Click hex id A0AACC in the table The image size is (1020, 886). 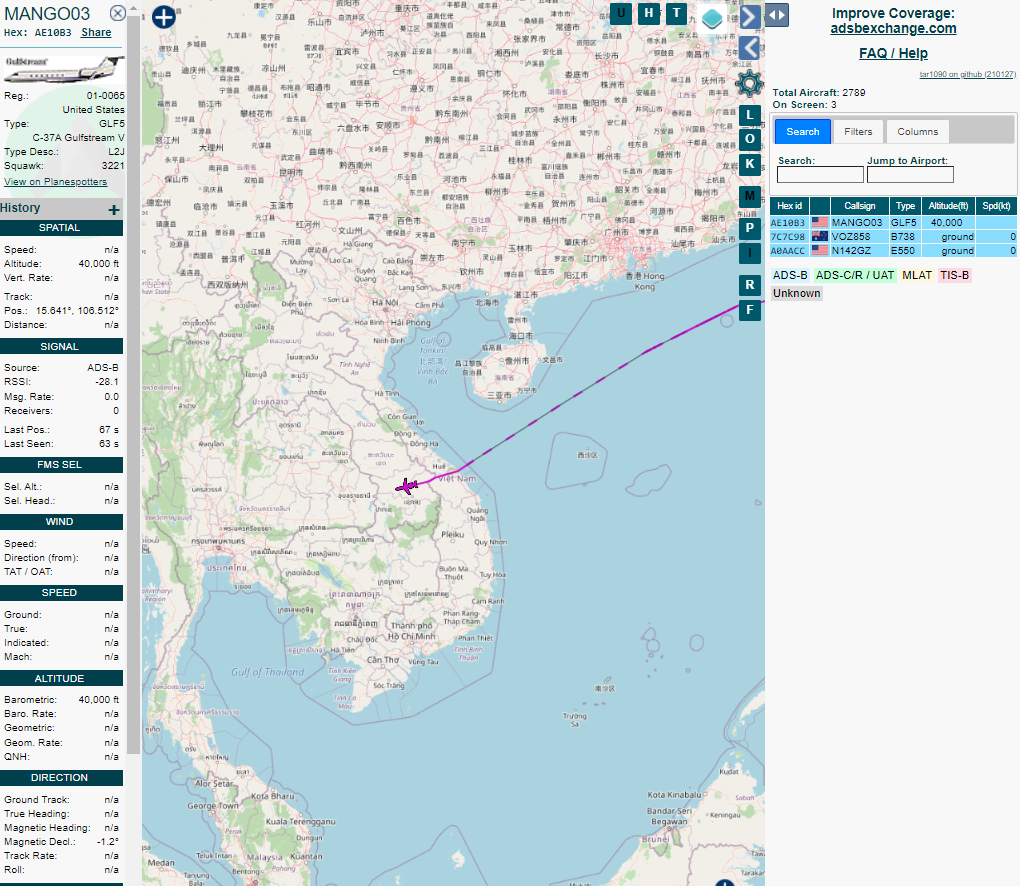pos(788,250)
